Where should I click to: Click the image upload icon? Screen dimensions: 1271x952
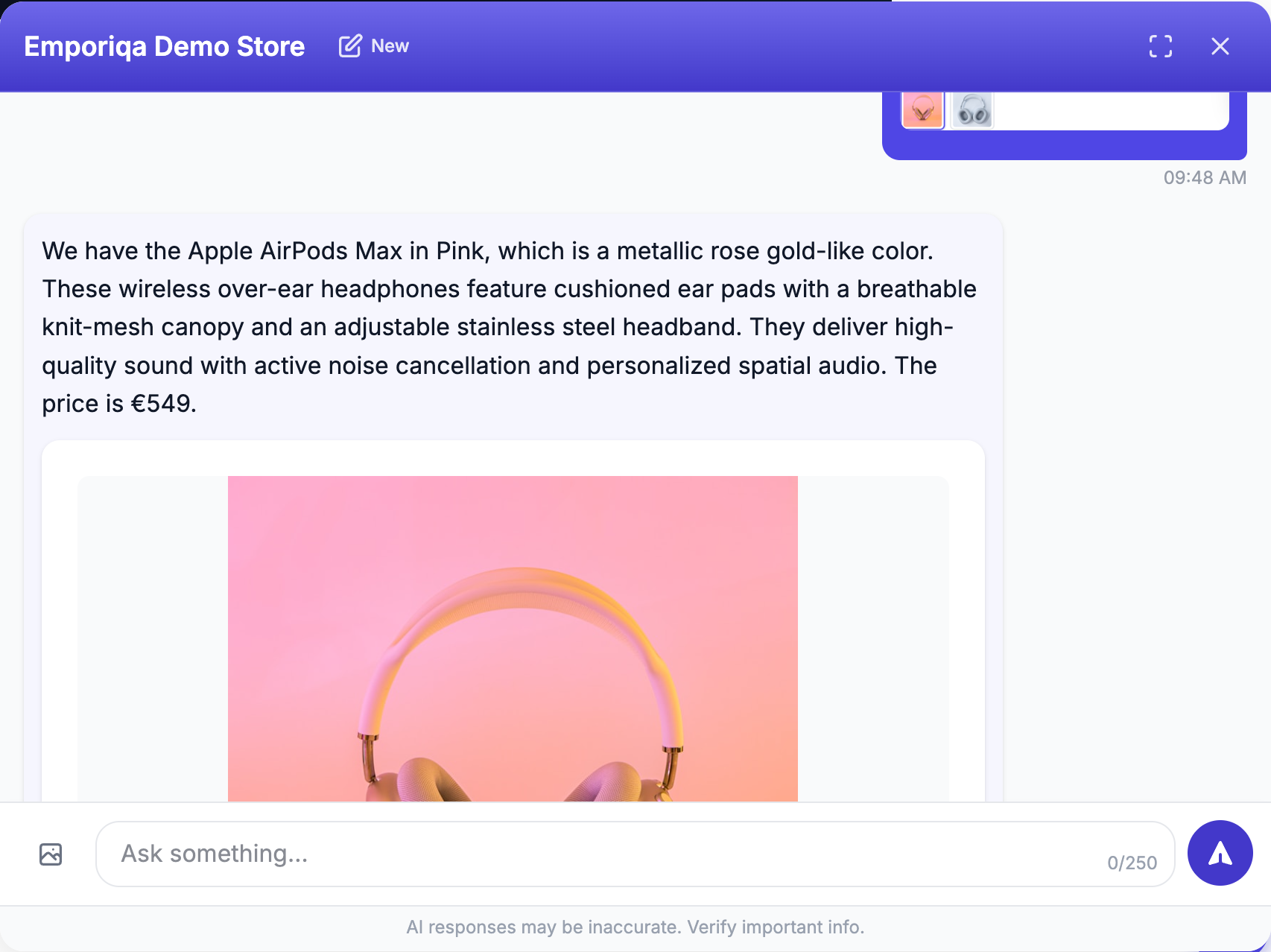[x=51, y=854]
